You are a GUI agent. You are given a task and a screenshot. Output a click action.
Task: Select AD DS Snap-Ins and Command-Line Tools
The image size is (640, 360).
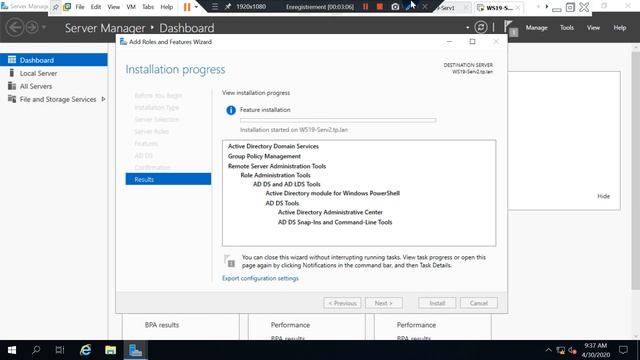point(335,222)
